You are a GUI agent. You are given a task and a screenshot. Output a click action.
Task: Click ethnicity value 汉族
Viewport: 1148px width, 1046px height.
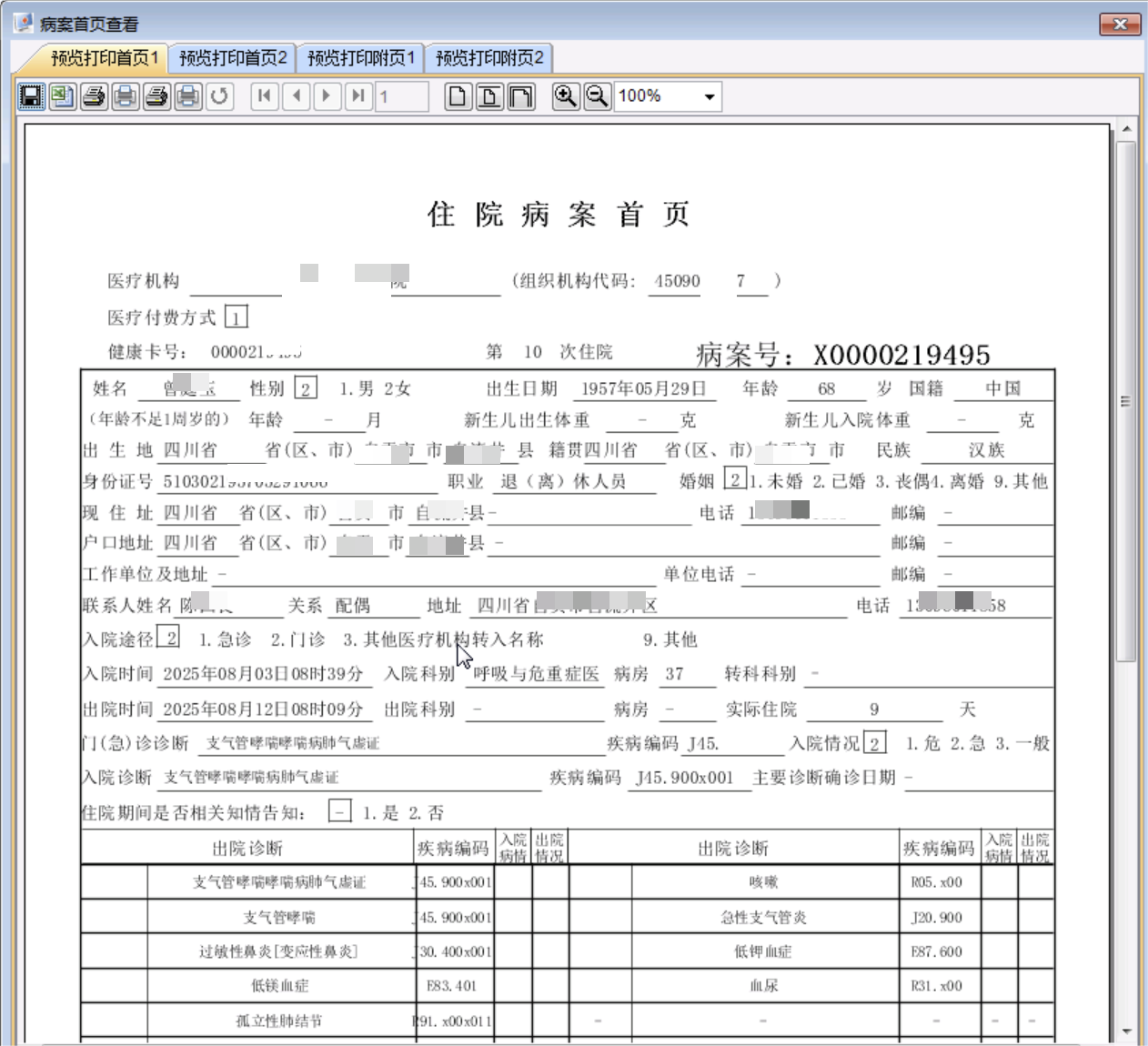(987, 449)
